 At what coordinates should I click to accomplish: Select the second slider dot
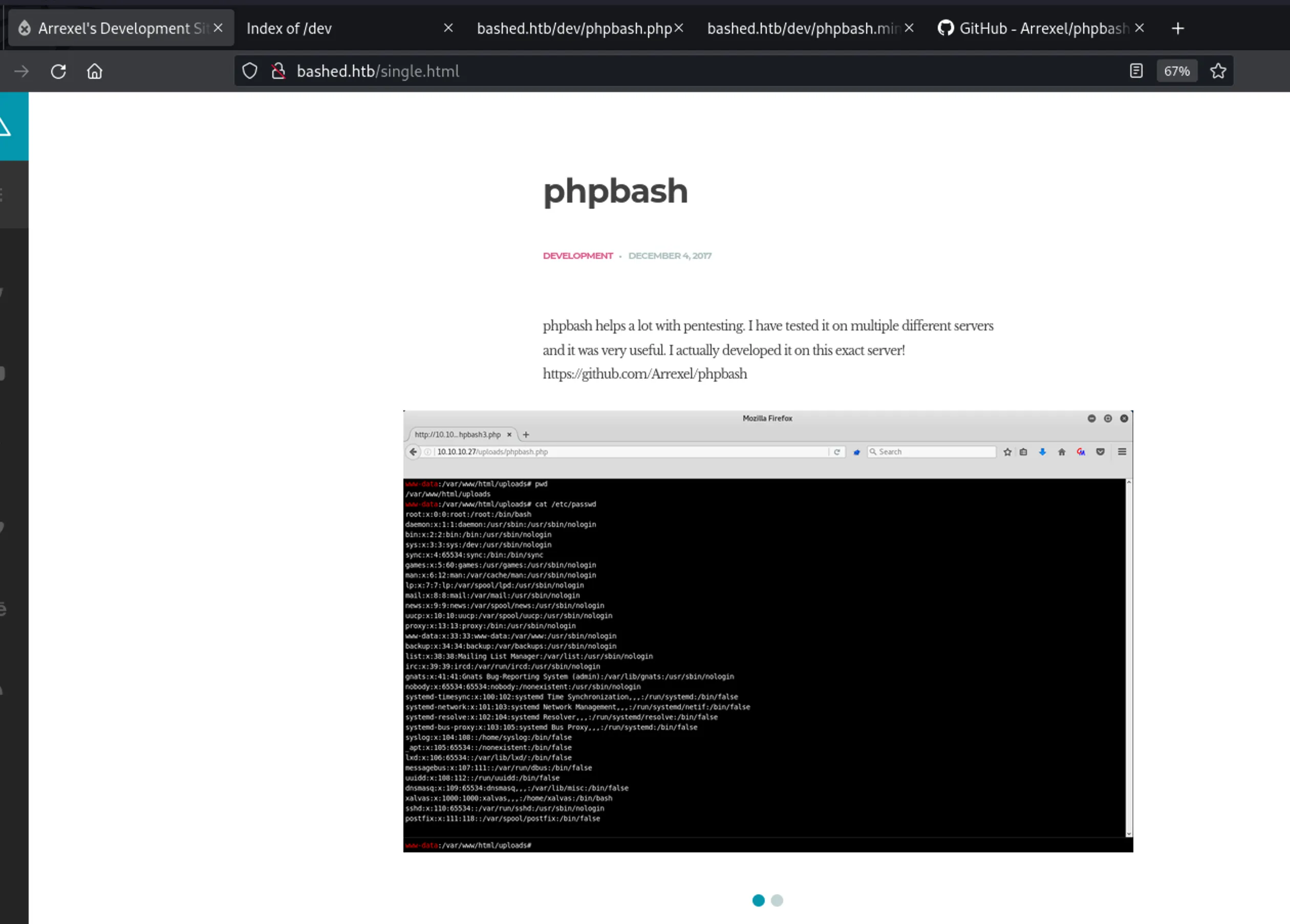pos(777,900)
